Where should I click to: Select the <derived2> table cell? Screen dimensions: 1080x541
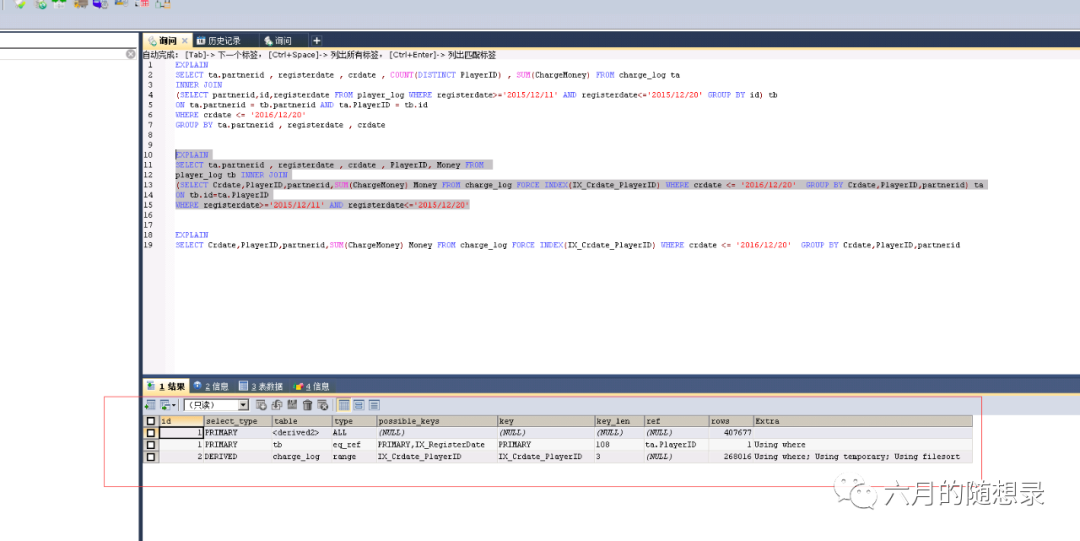(x=301, y=433)
